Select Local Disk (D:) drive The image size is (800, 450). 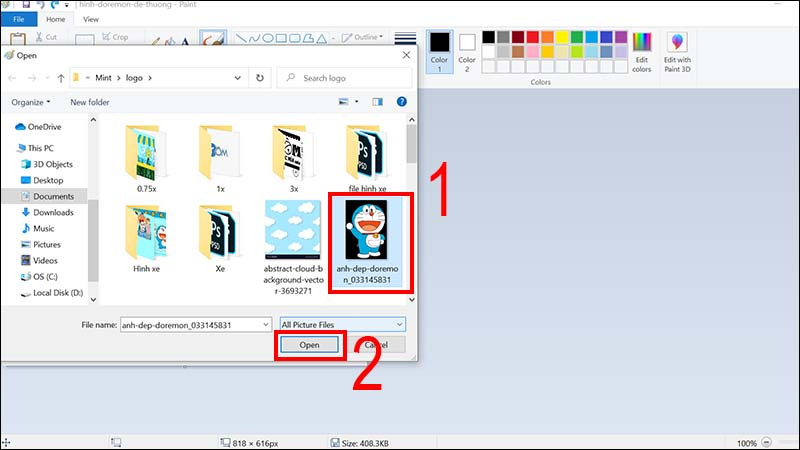point(52,293)
